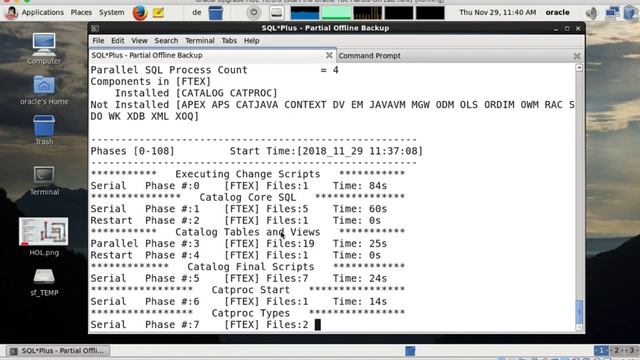Click the terminal scrollbar down arrow
640x360 pixels.
[x=579, y=327]
